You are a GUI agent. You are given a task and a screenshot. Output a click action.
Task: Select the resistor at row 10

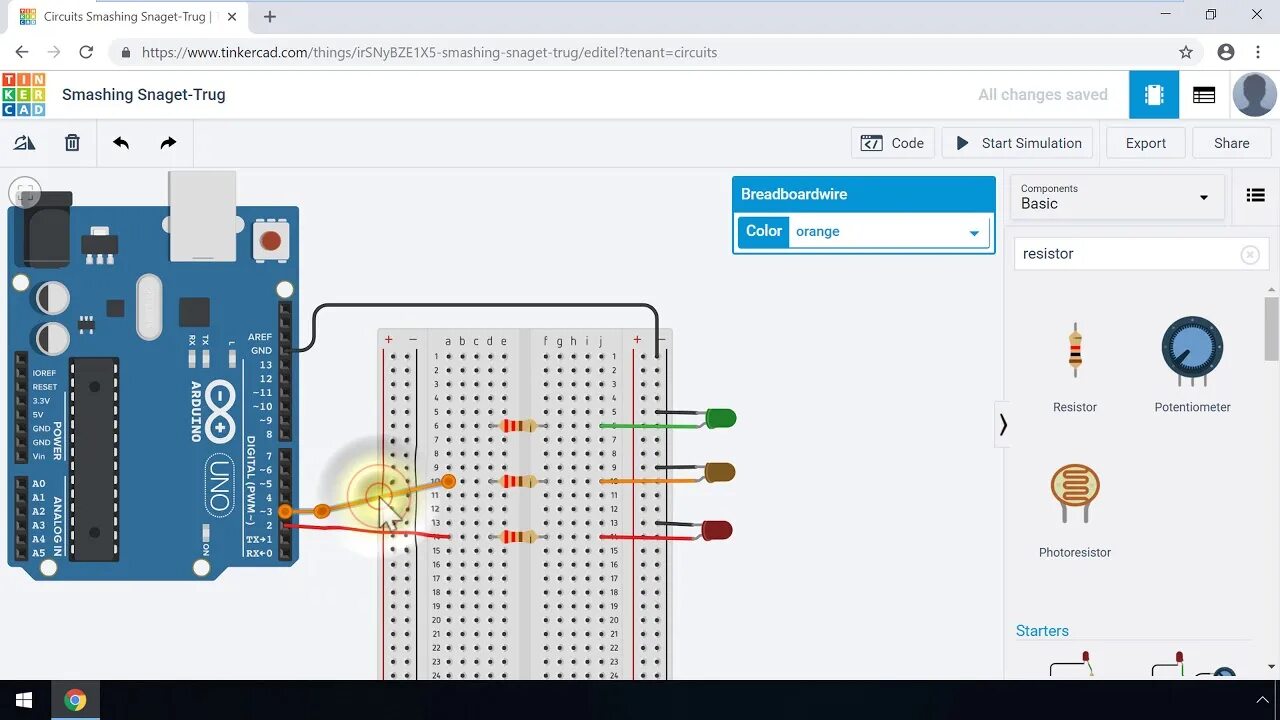click(518, 481)
